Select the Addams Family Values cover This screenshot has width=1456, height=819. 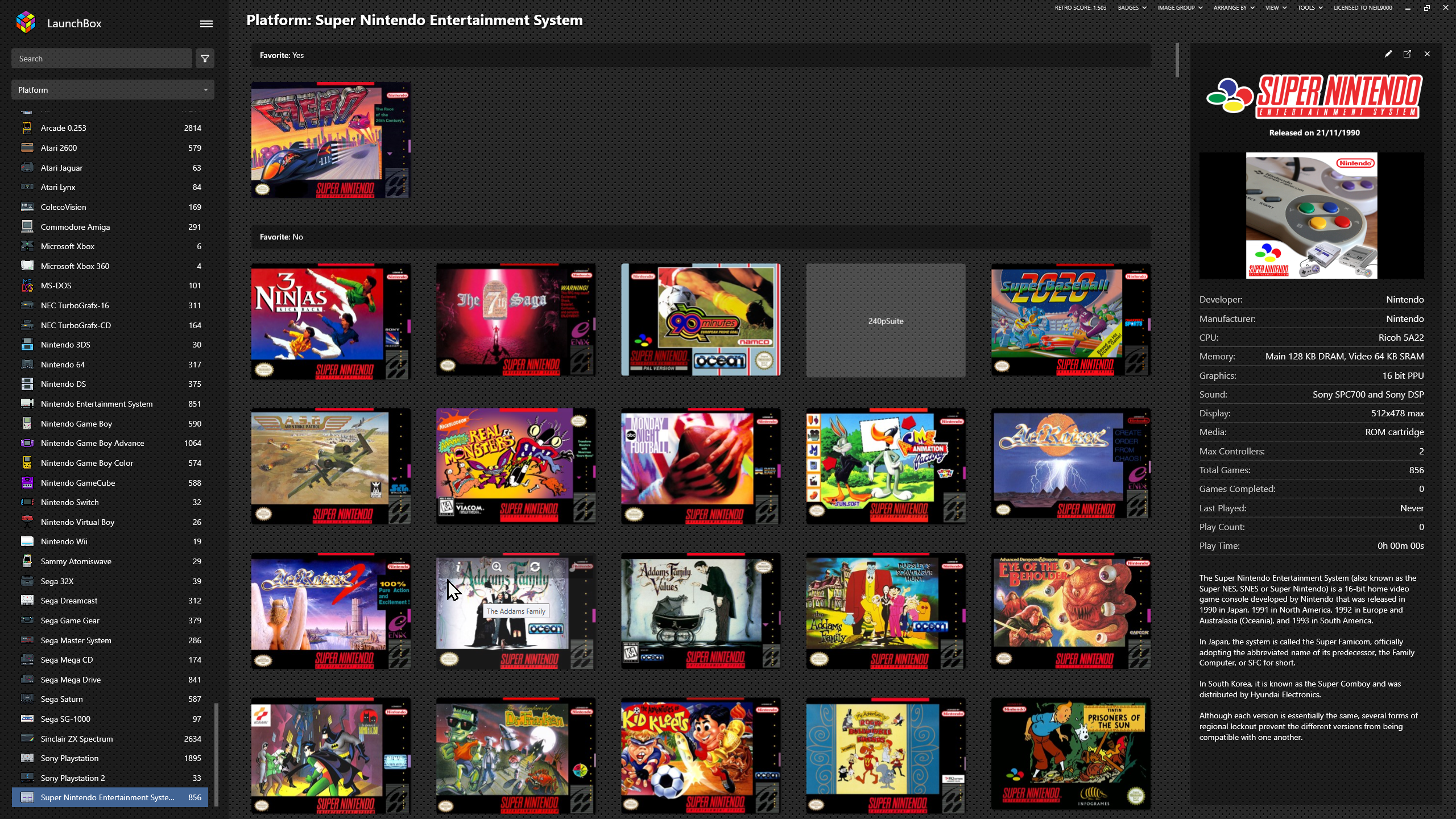pyautogui.click(x=701, y=611)
